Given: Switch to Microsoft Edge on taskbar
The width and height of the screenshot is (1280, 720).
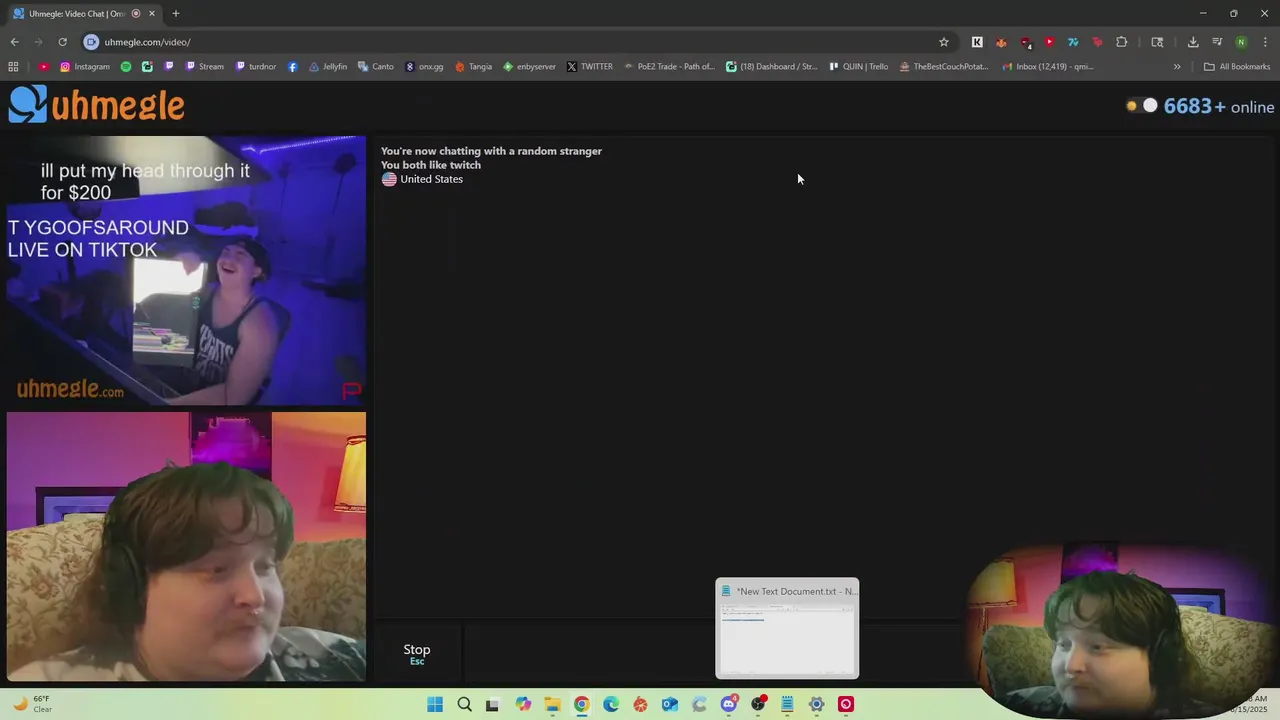Looking at the screenshot, I should [x=611, y=705].
